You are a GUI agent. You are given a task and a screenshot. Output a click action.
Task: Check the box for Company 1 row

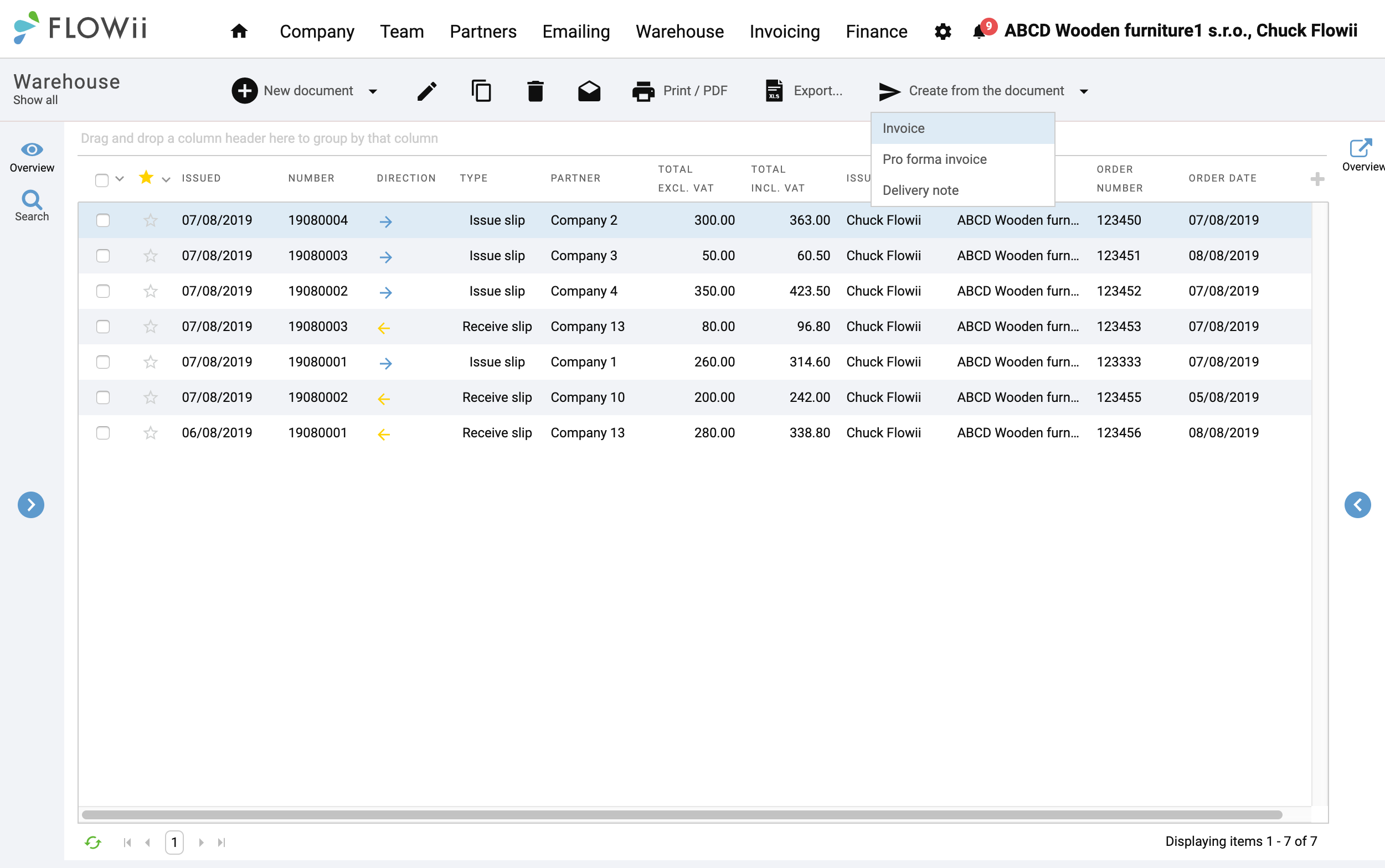click(x=103, y=361)
